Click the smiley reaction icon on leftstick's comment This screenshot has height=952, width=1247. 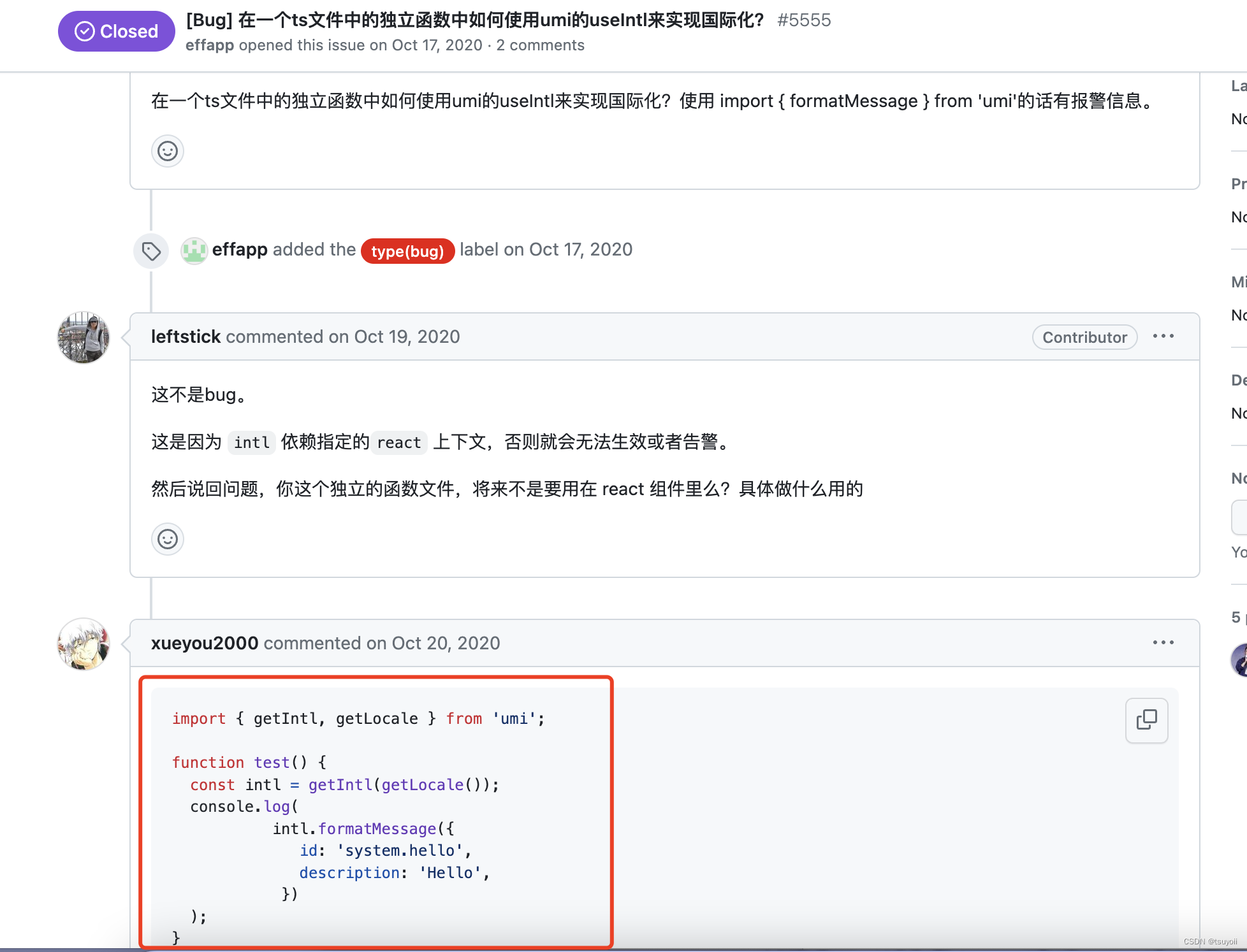[x=167, y=539]
